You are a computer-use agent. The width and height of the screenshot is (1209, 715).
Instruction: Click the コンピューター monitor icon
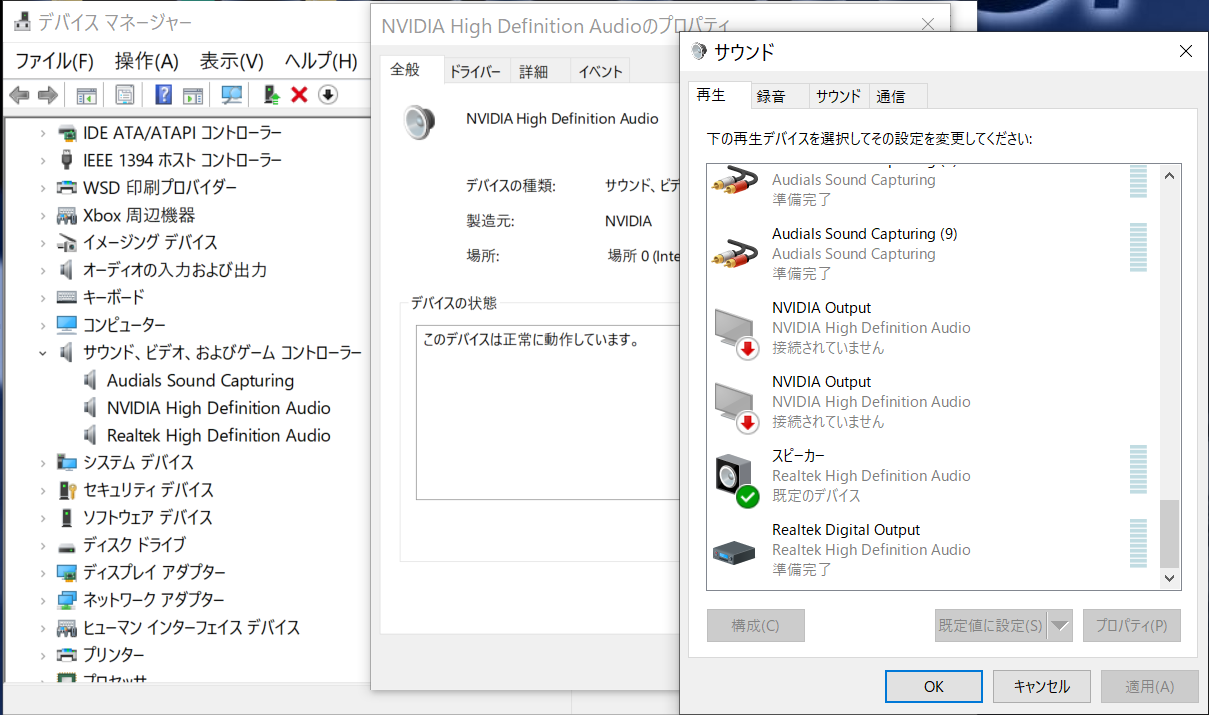(67, 325)
